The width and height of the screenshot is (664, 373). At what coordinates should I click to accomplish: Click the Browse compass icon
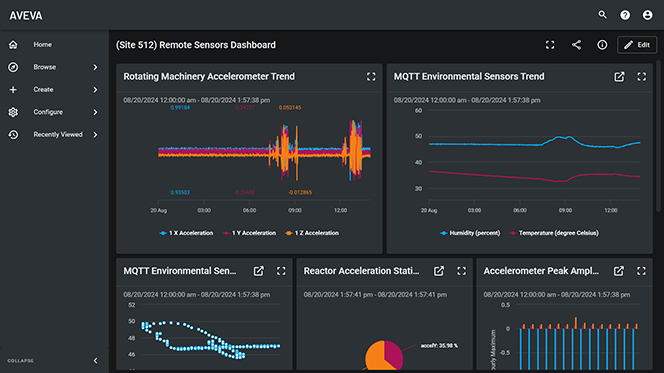click(x=13, y=67)
